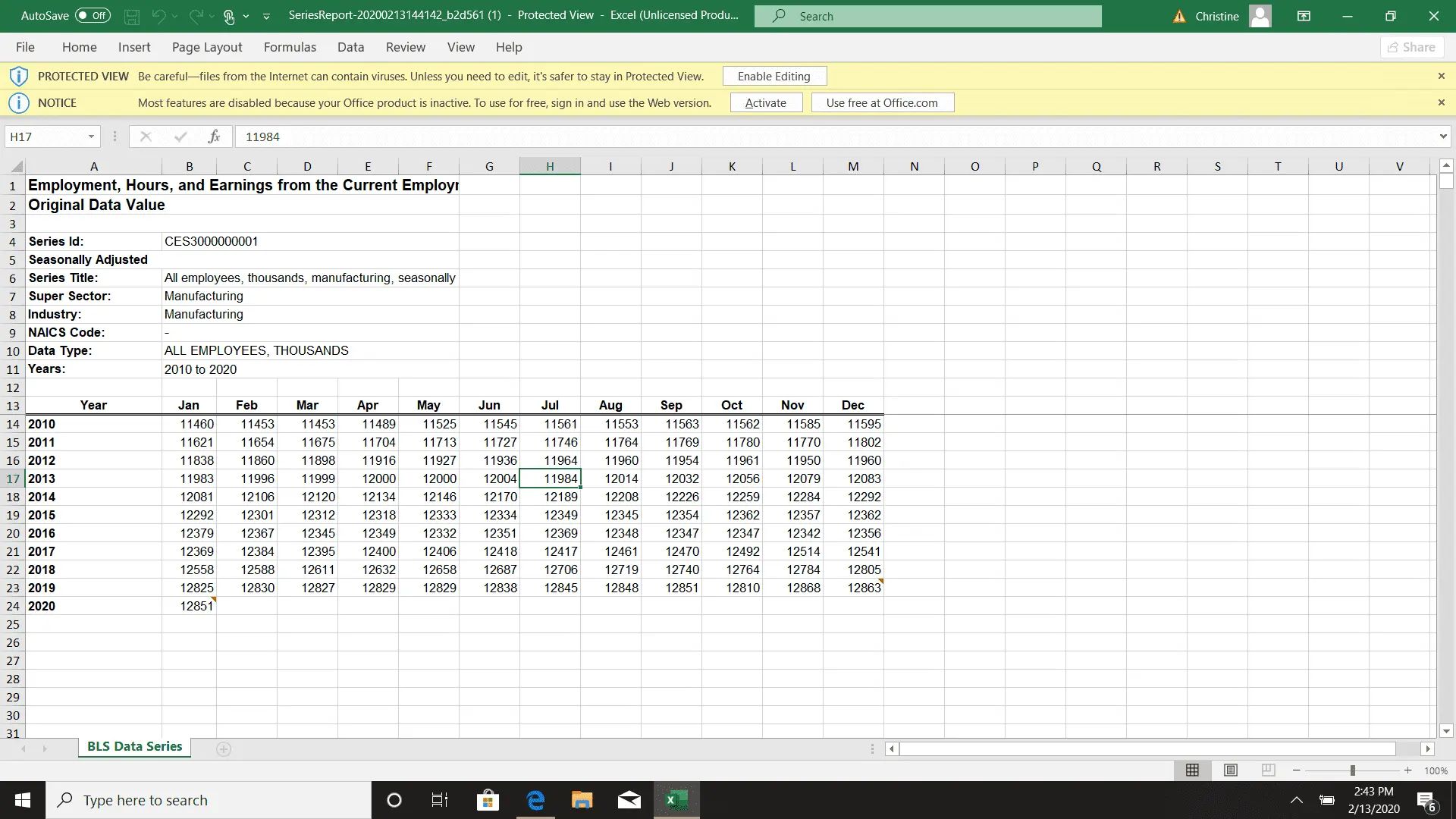Click the Select All corner triangle
This screenshot has width=1456, height=819.
[x=17, y=167]
